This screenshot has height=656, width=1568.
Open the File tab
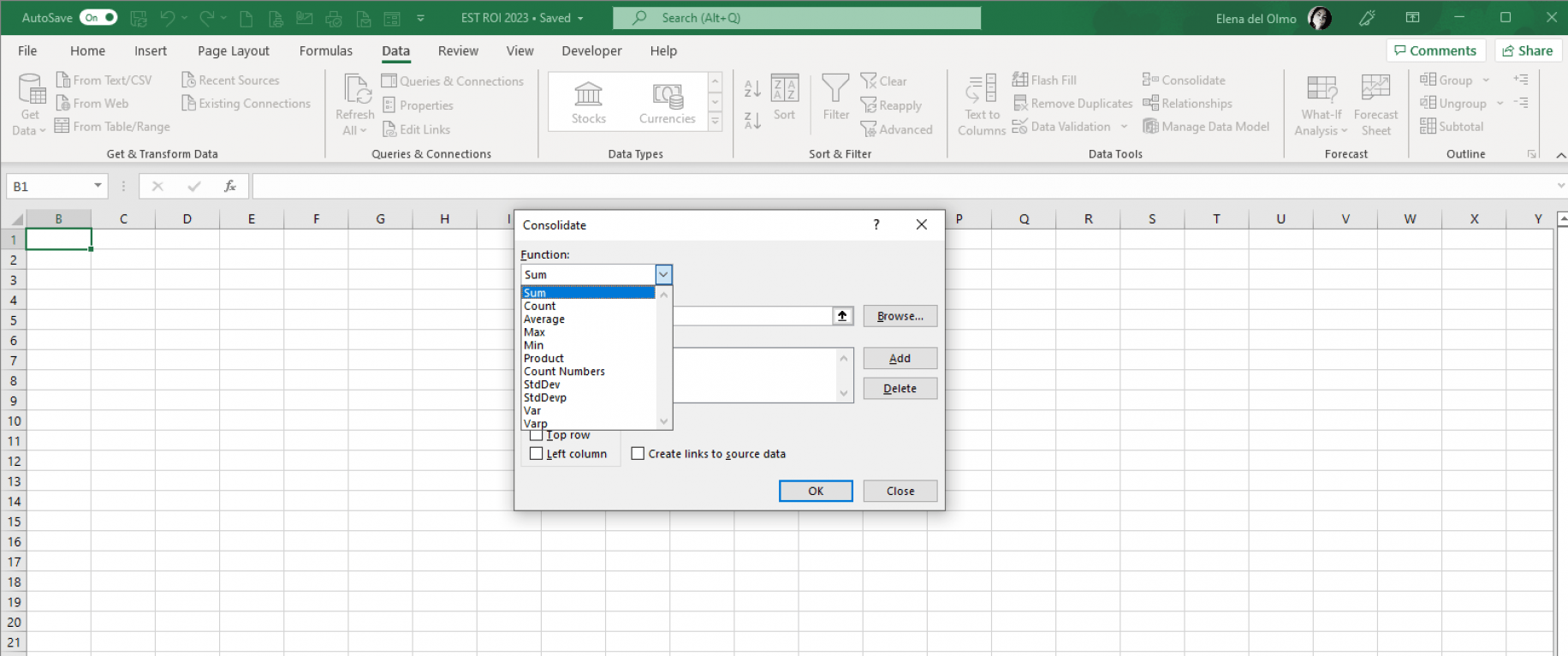(27, 51)
